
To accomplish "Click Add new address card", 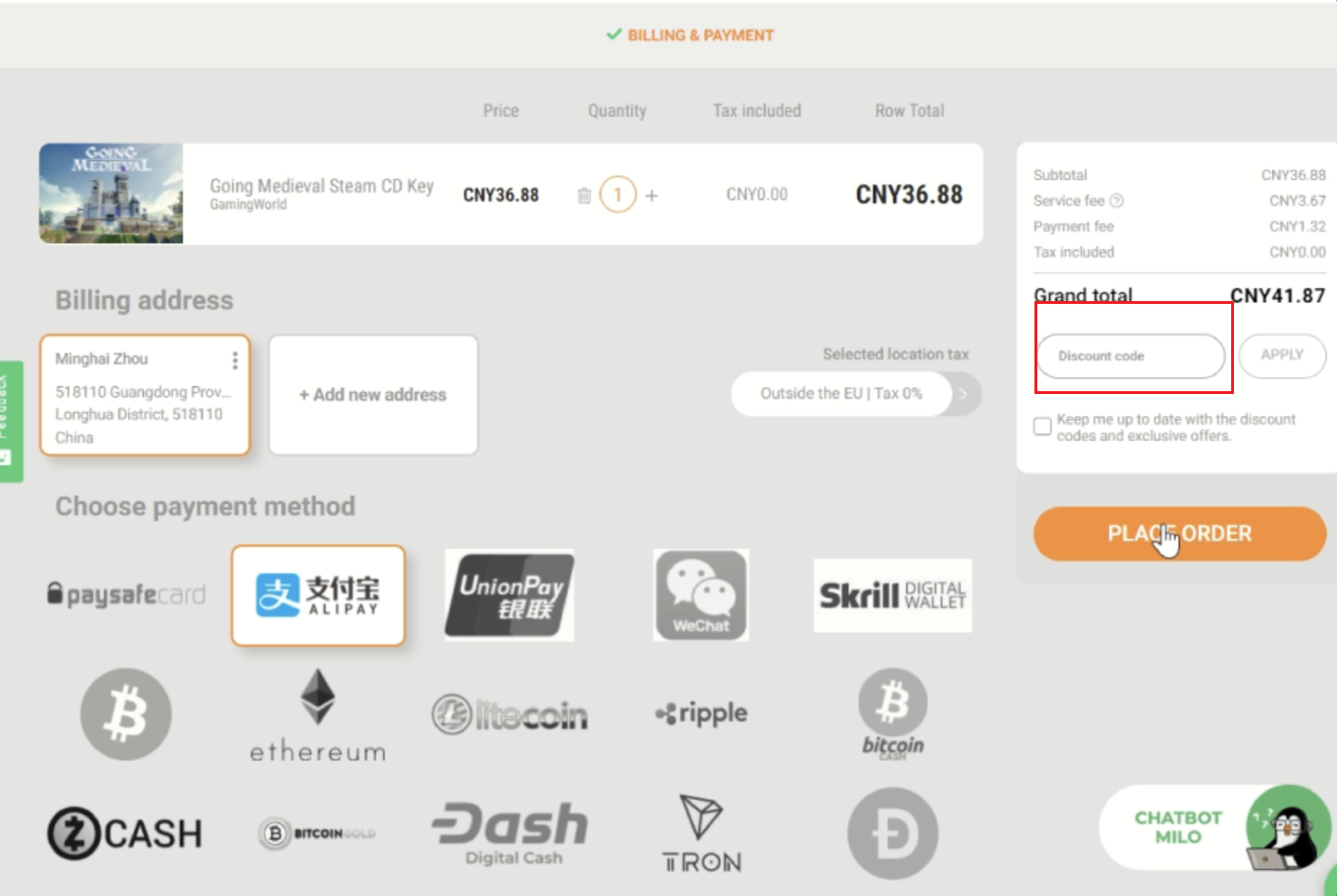I will click(x=373, y=395).
